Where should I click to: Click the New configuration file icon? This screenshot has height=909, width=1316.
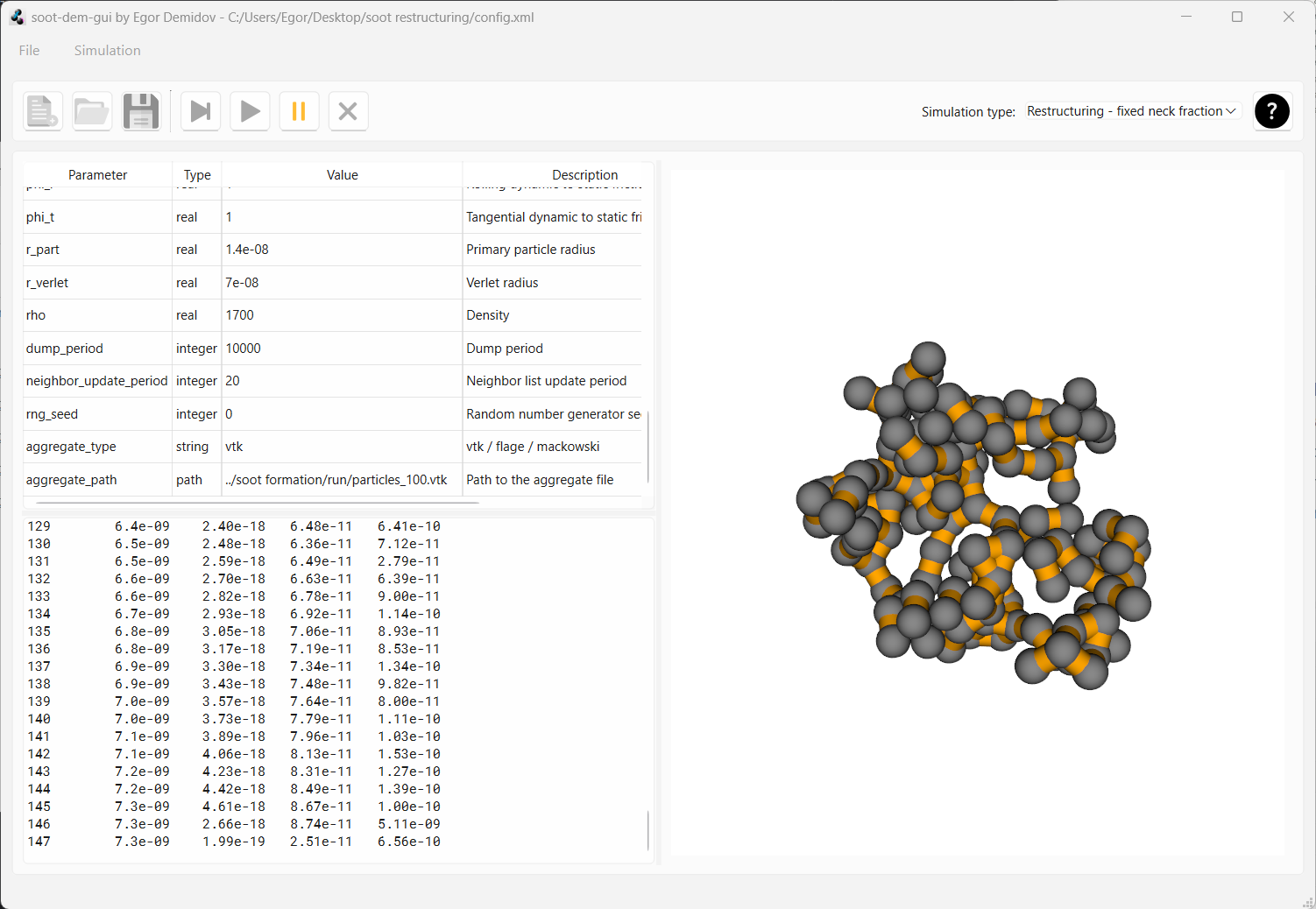tap(43, 111)
